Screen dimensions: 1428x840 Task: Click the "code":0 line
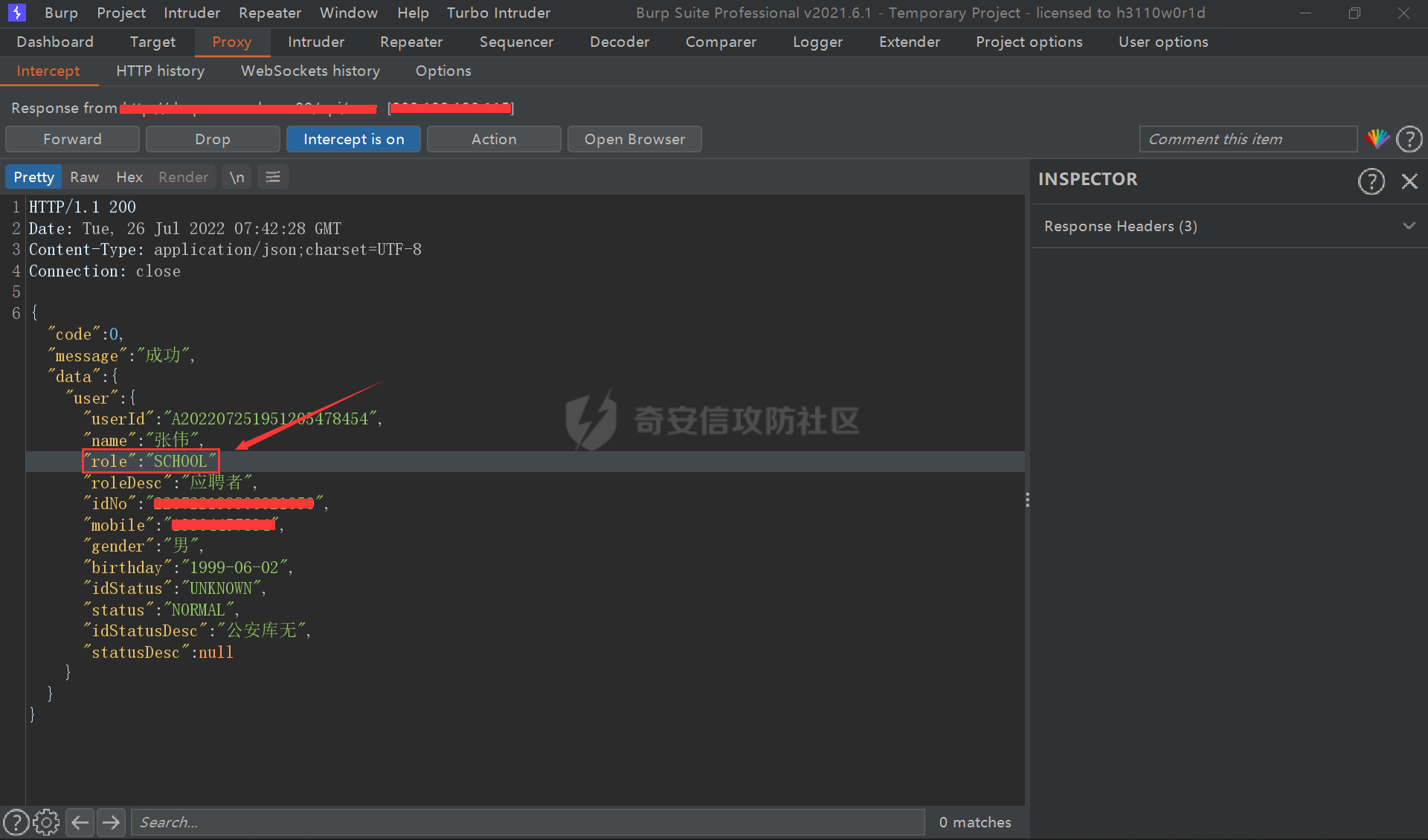click(86, 335)
